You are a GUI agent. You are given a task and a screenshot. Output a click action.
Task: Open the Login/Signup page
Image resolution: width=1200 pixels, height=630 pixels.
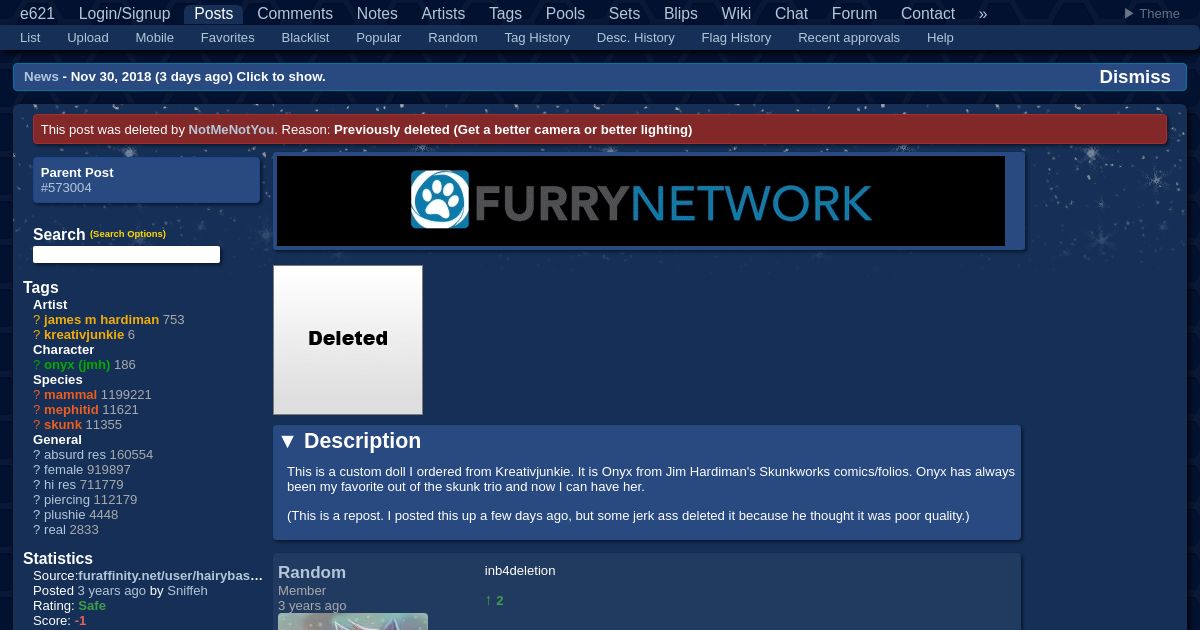coord(124,14)
